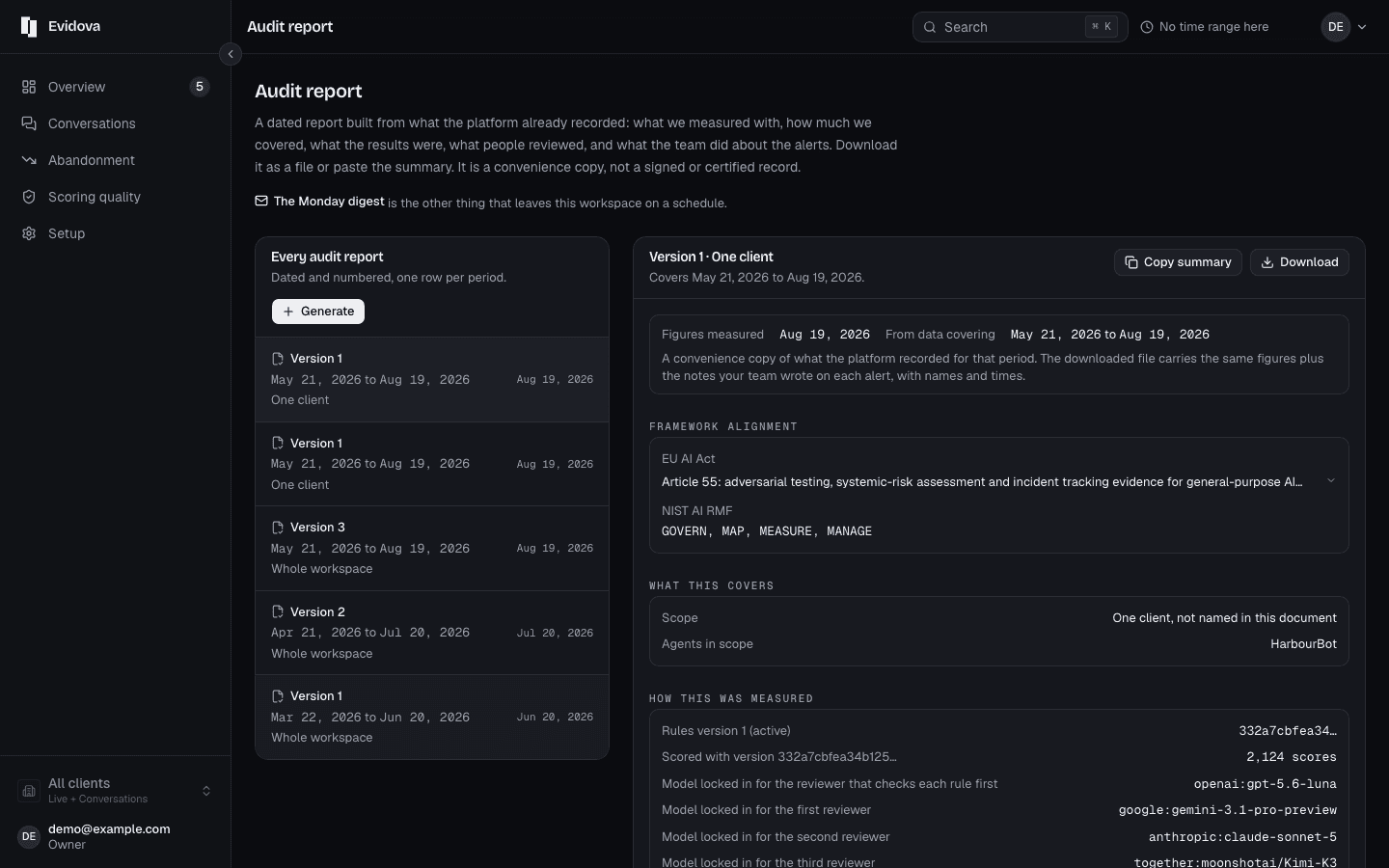The image size is (1389, 868).
Task: Click the DE avatar in the top bar
Action: pos(1336,27)
